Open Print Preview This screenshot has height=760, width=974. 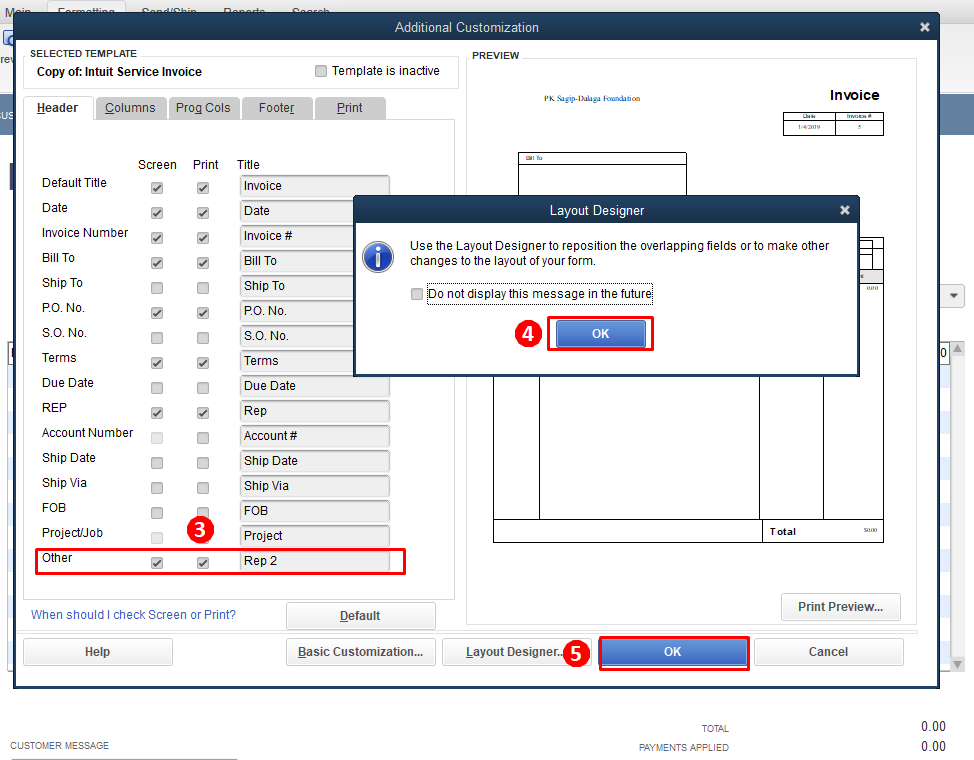coord(840,607)
